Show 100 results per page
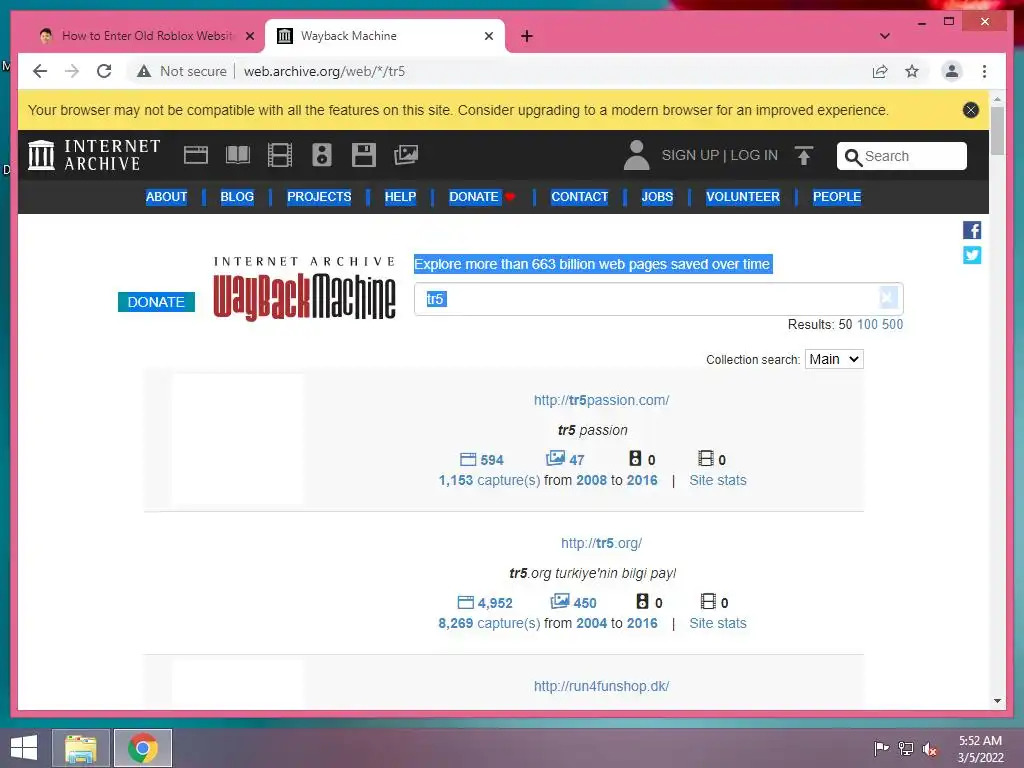This screenshot has height=768, width=1024. (867, 325)
